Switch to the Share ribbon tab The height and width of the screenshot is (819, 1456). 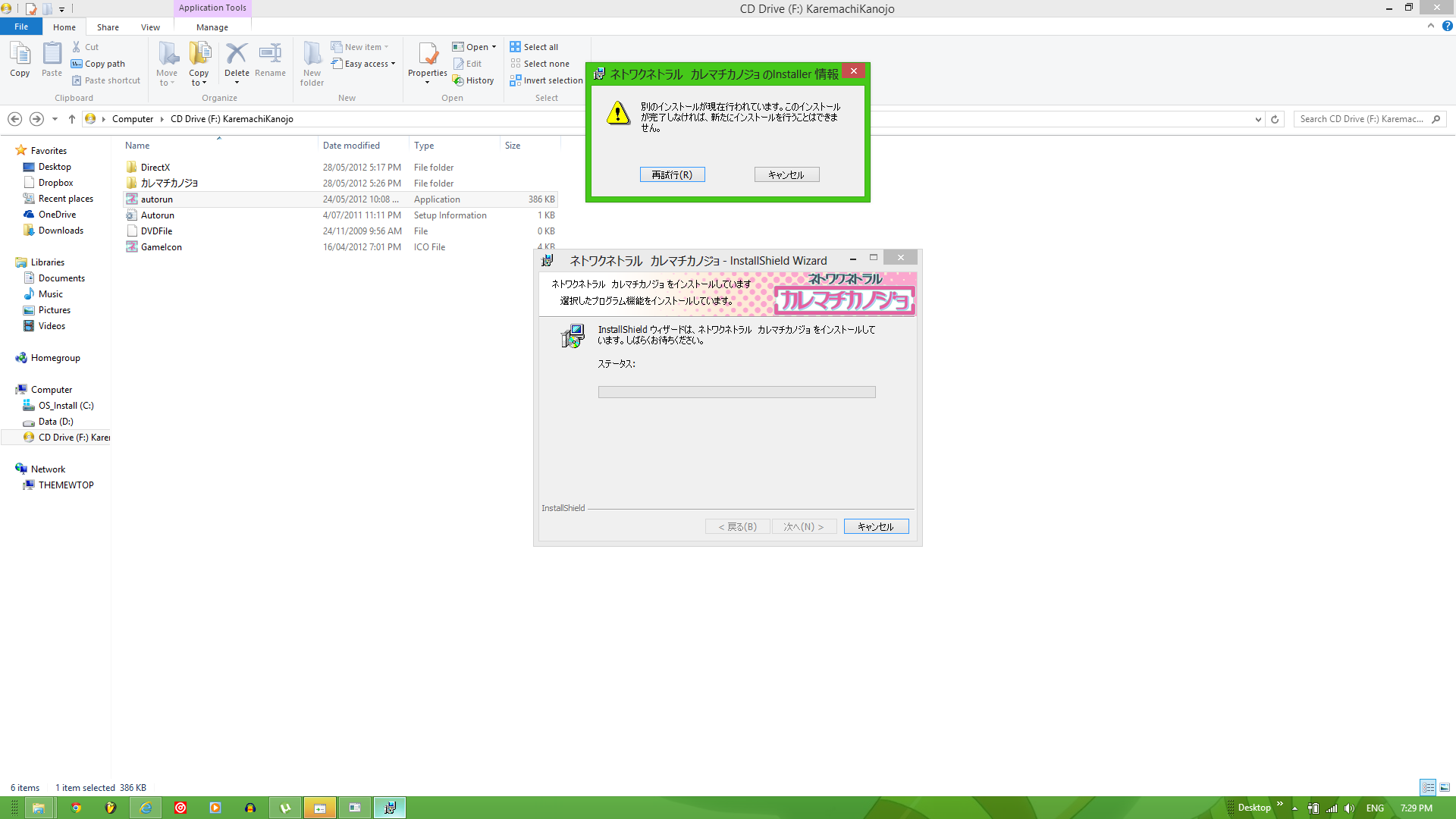coord(108,27)
